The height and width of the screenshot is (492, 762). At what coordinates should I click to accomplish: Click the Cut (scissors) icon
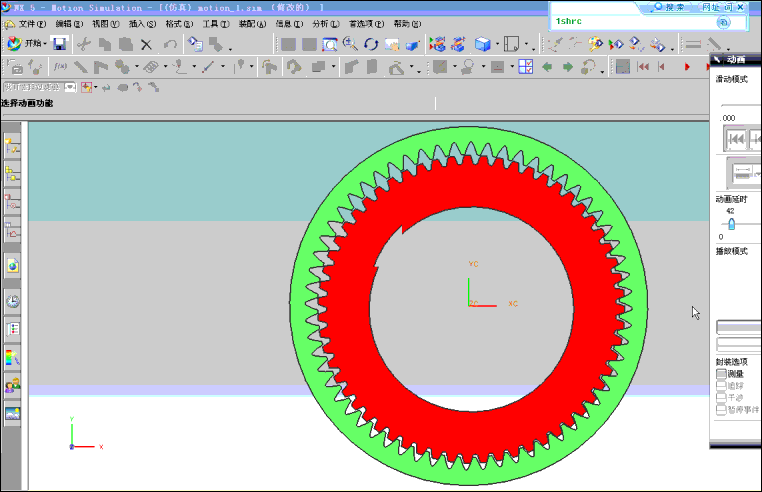click(x=84, y=44)
